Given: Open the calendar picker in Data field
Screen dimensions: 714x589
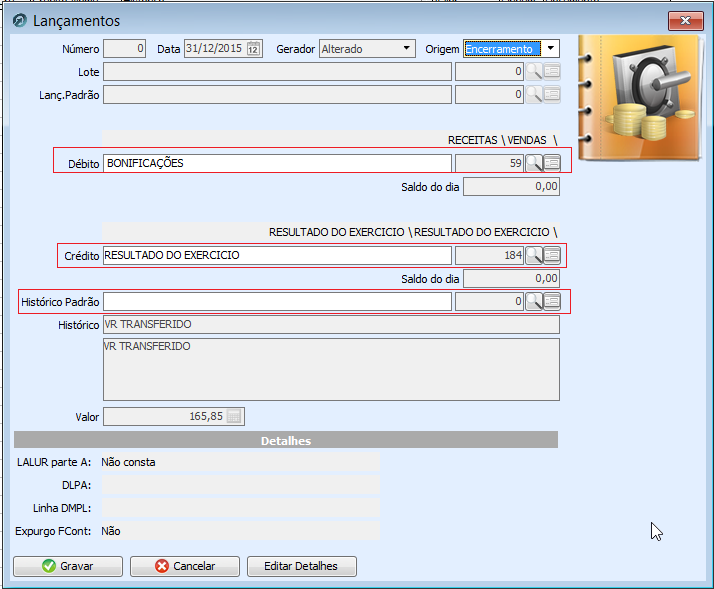Looking at the screenshot, I should pyautogui.click(x=253, y=48).
